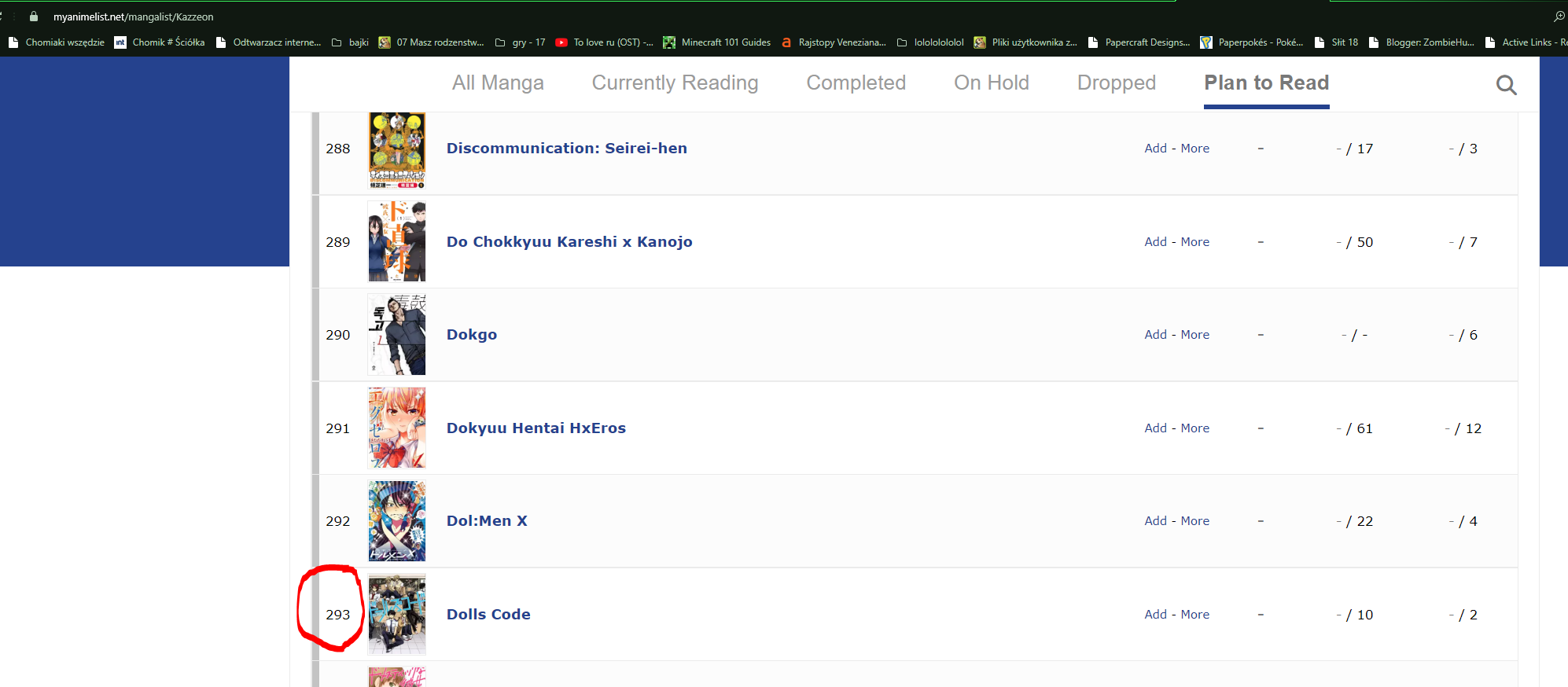Click Add in the Dol:Men X row
This screenshot has height=687, width=1568.
1156,520
